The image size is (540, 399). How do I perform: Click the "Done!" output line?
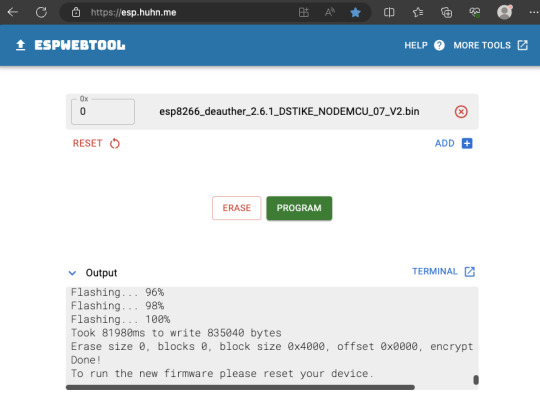point(86,360)
